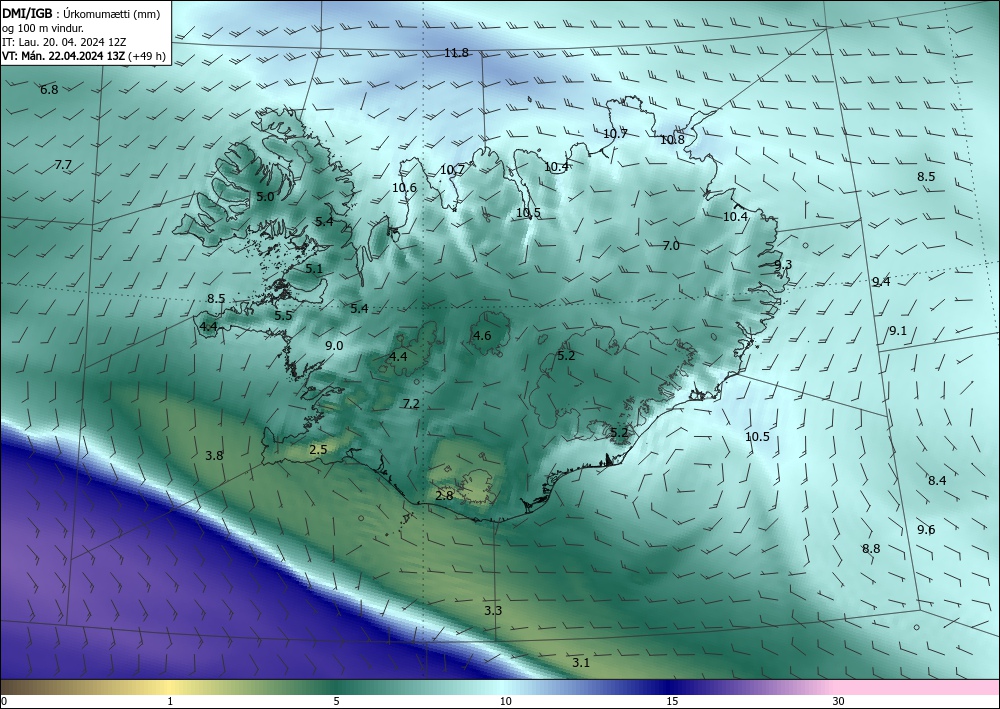Click the '5' label on the color scale
The image size is (1000, 709).
(336, 702)
